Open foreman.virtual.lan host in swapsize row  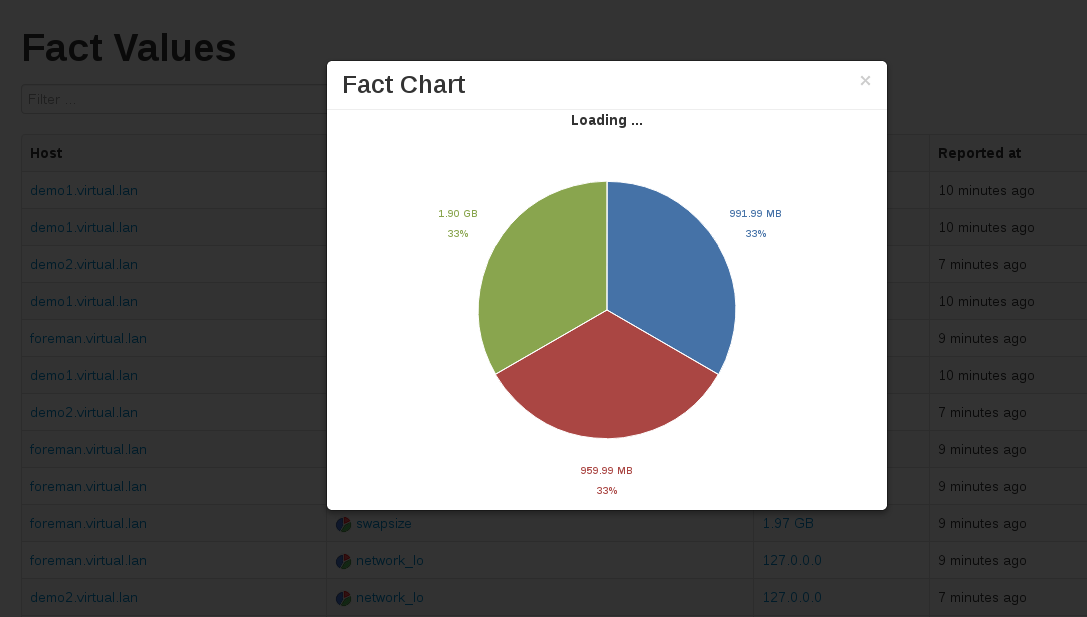88,523
